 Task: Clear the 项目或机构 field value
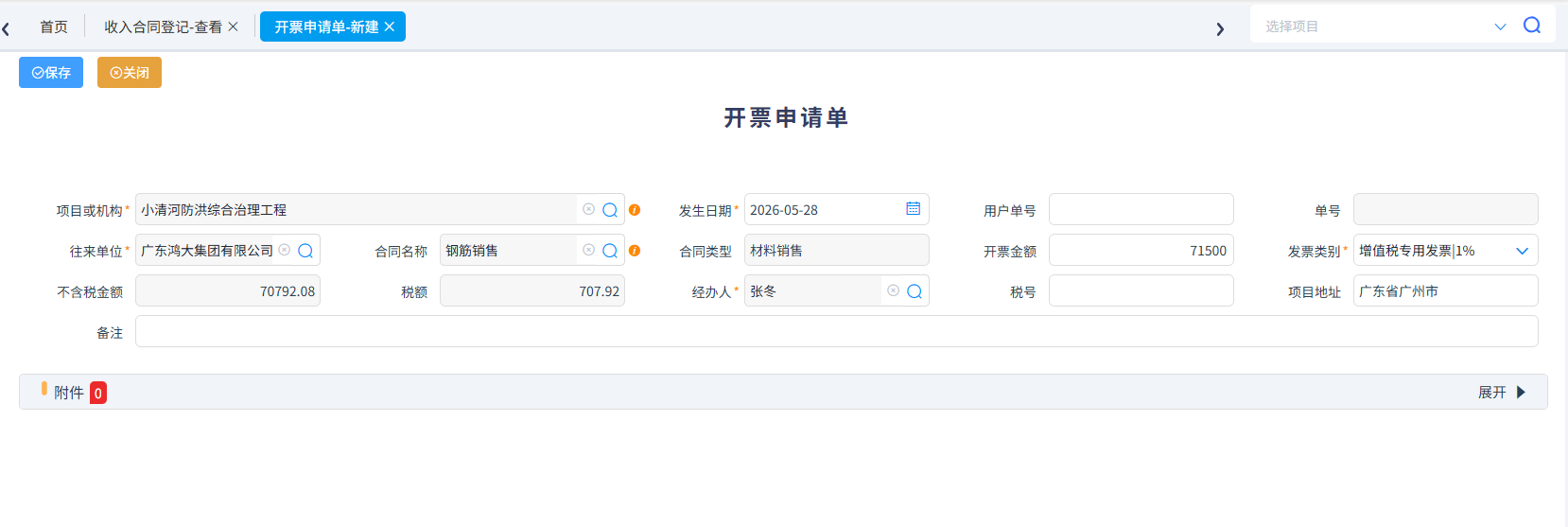pos(588,209)
